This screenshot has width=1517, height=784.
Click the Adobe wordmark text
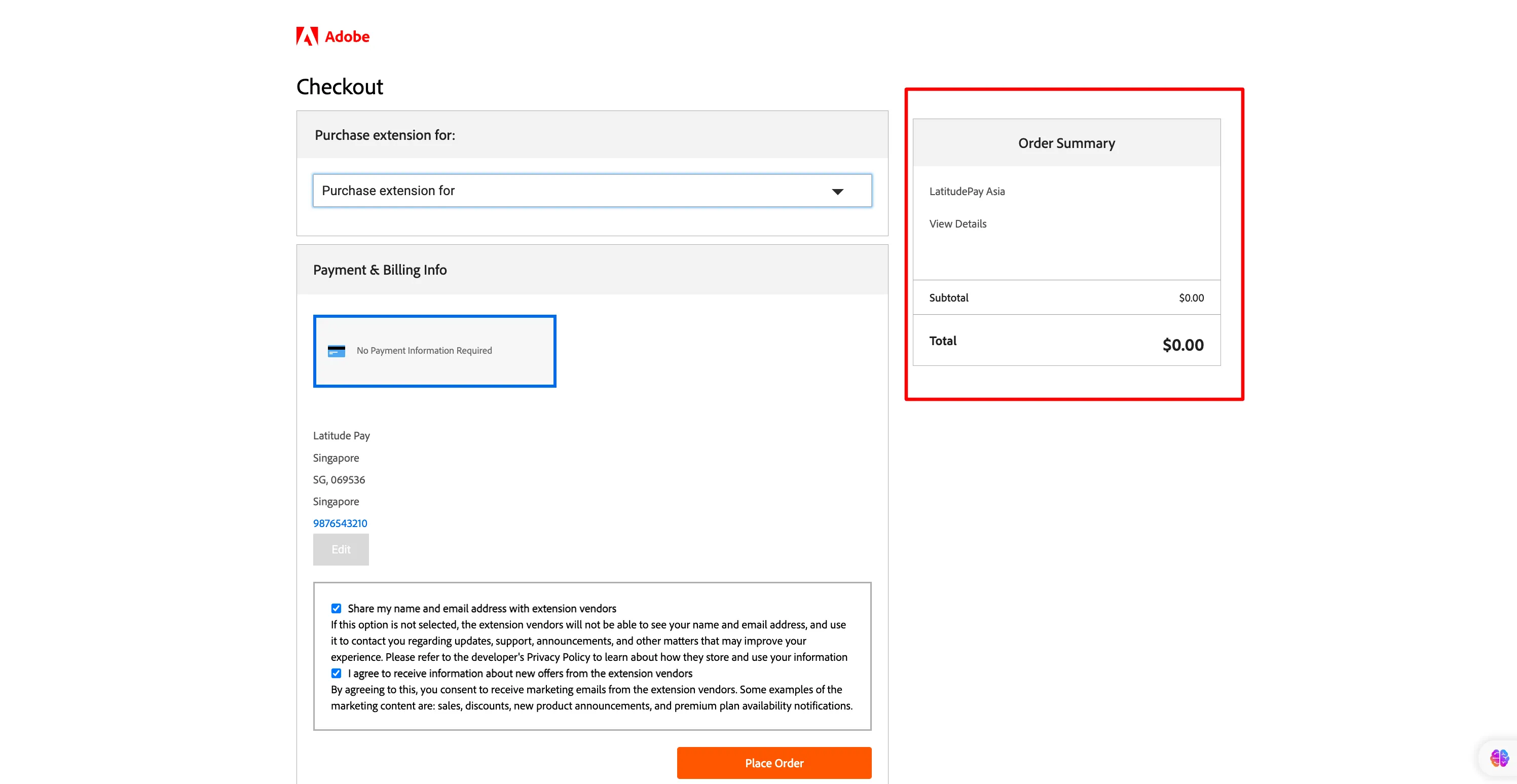tap(348, 36)
